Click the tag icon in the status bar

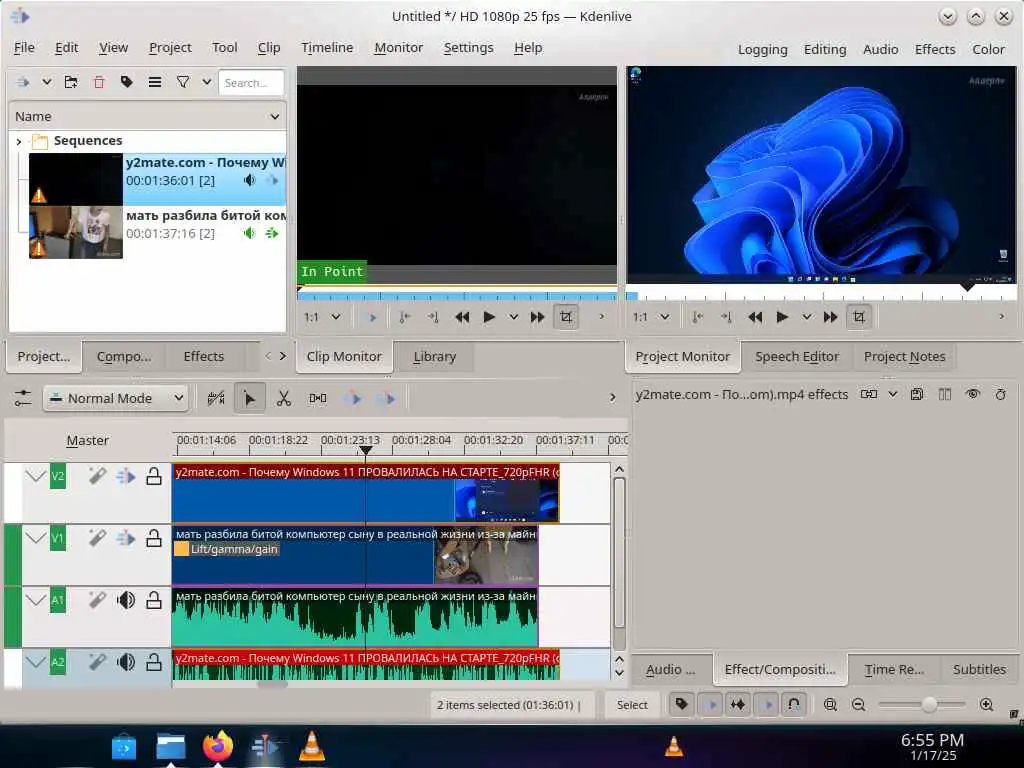pos(681,705)
